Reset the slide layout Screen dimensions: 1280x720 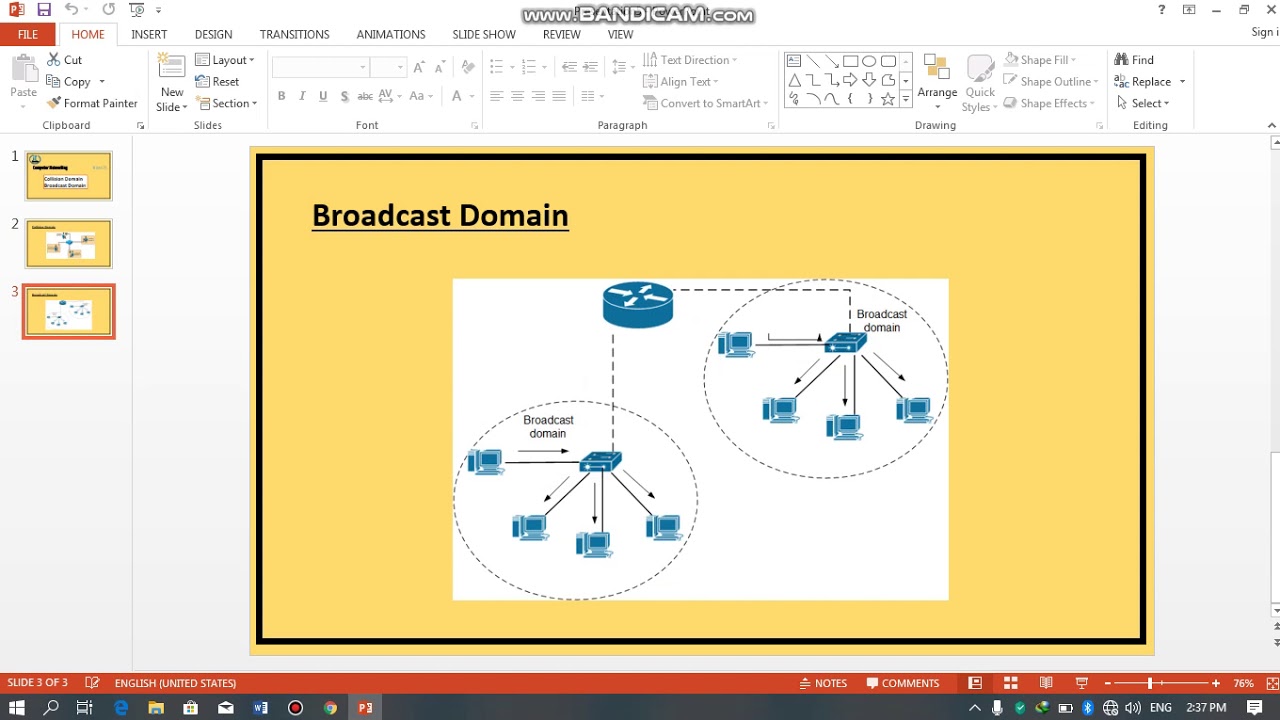pos(218,82)
